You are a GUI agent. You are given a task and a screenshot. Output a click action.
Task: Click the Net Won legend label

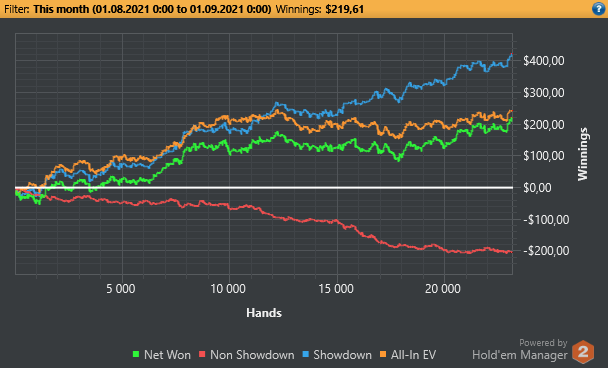tap(167, 355)
